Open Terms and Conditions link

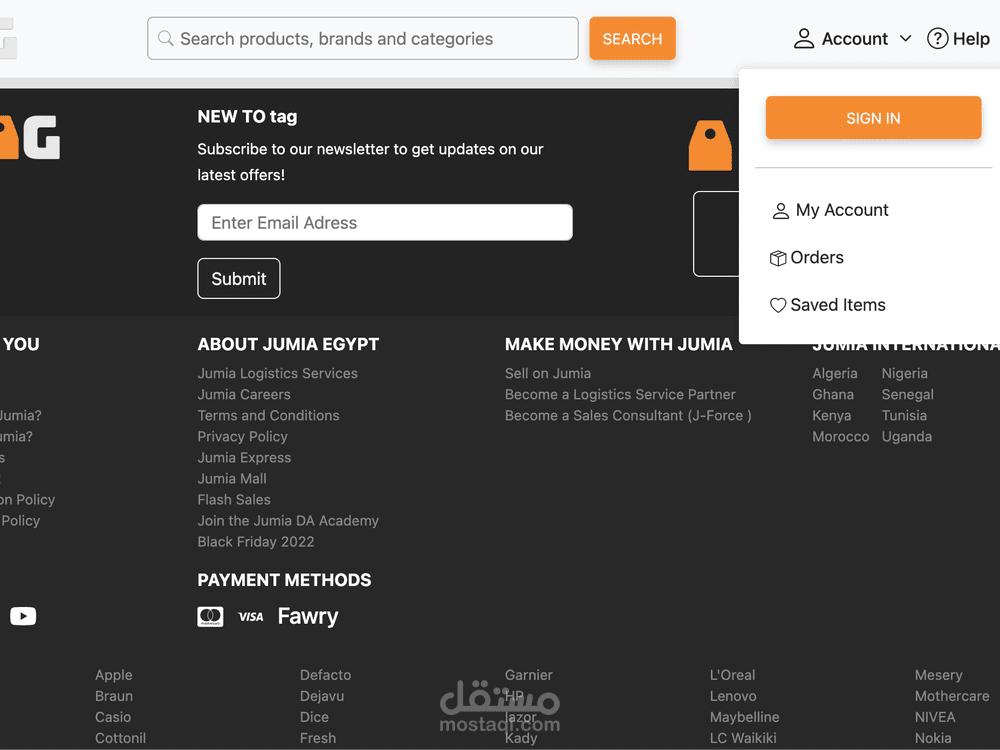[x=268, y=415]
